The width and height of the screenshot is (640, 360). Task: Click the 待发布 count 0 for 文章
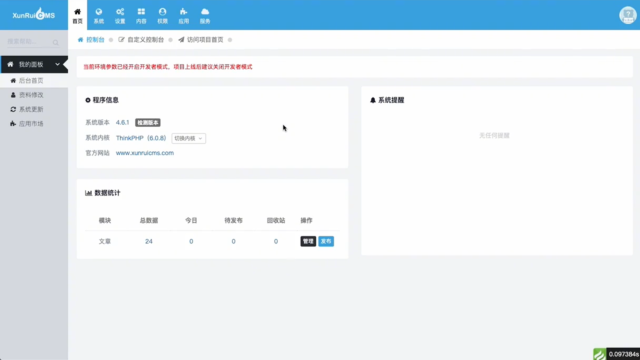tap(233, 241)
